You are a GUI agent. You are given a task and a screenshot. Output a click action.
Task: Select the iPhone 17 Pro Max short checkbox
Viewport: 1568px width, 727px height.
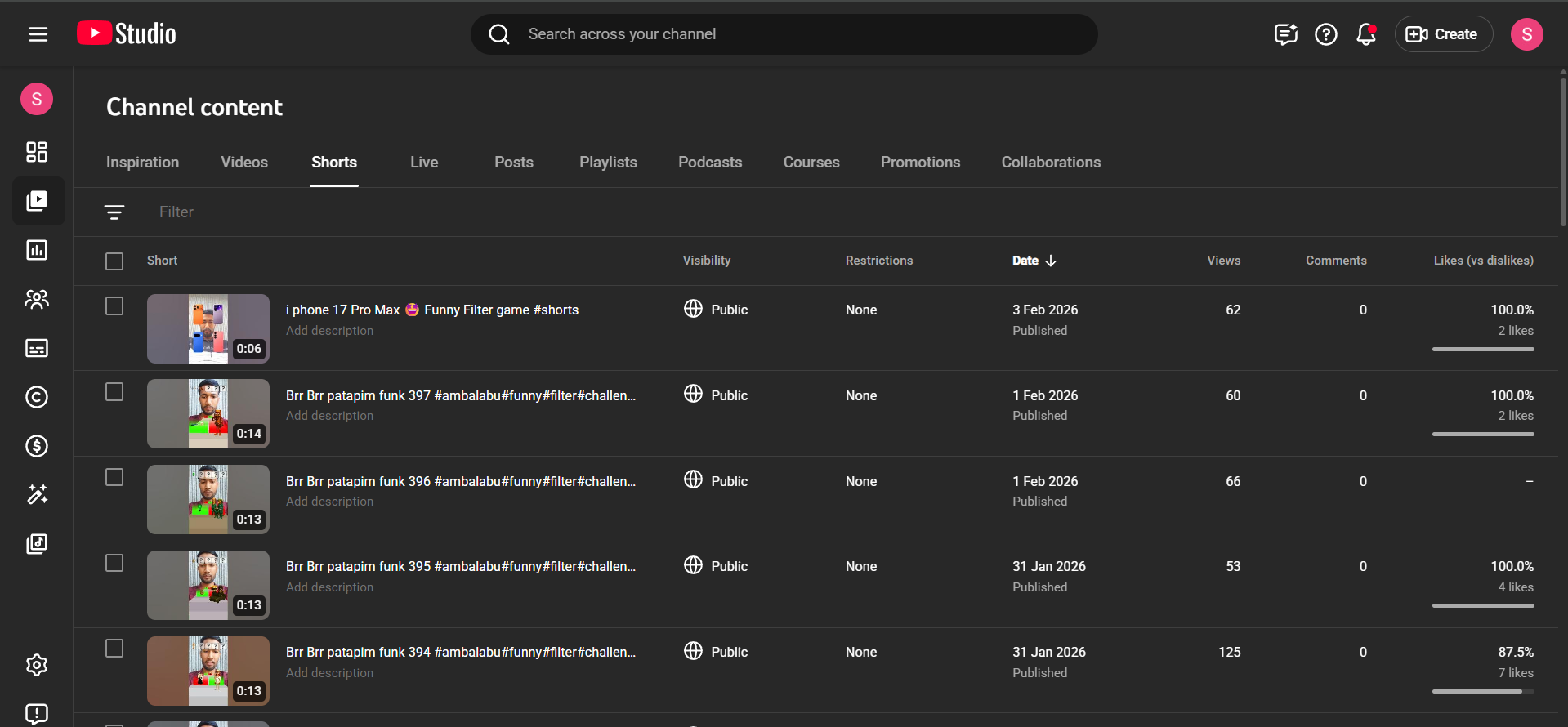[x=114, y=306]
